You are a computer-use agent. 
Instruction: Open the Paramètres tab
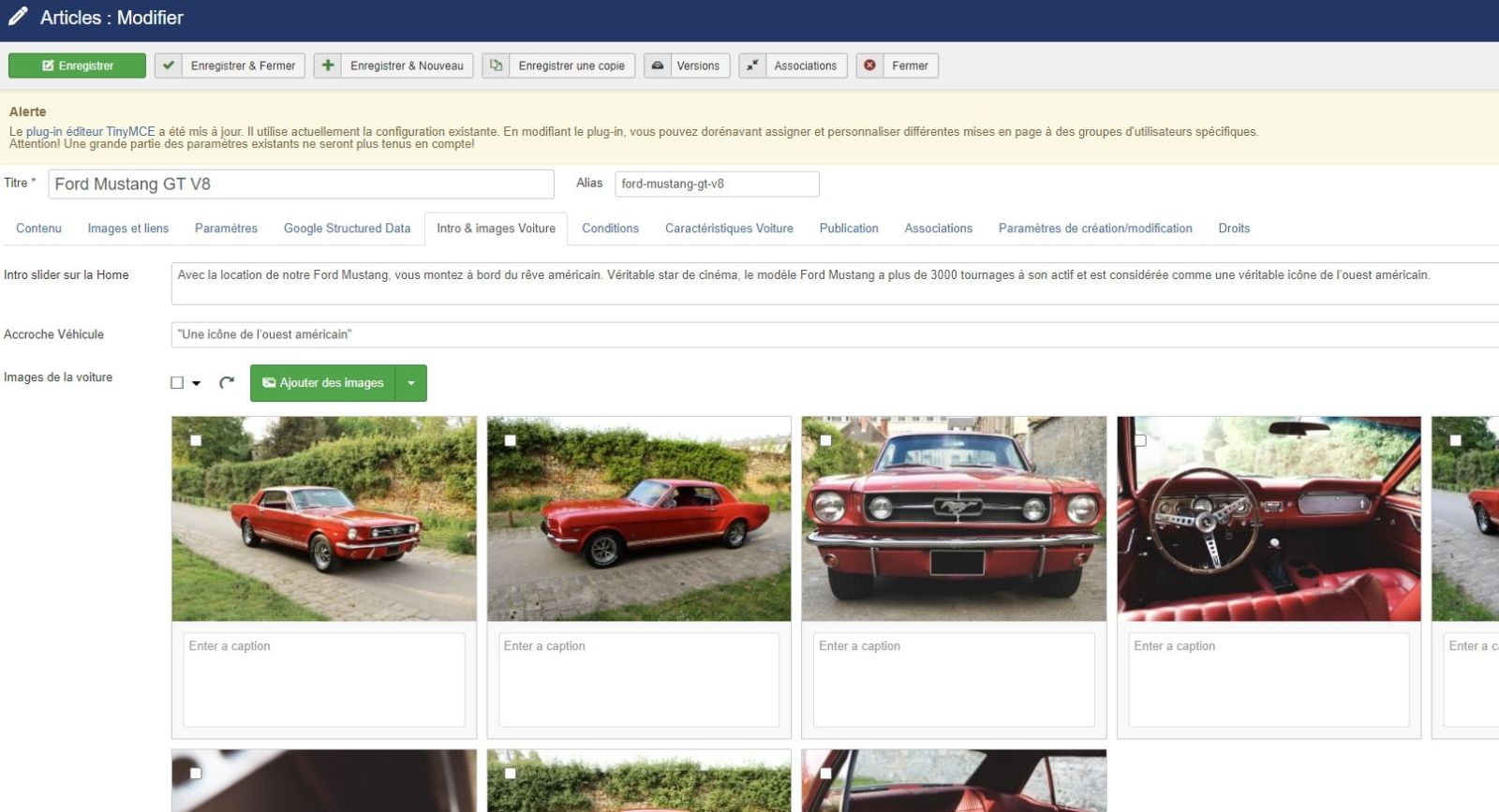[x=226, y=229]
